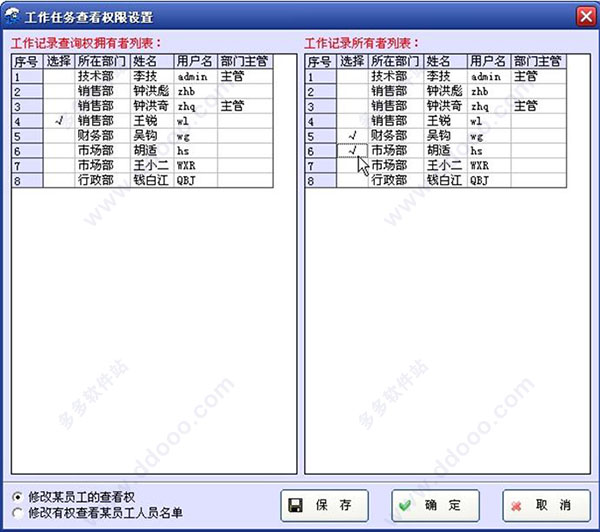Viewport: 600px width, 532px height.
Task: Select 胡适 in the left table
Action: click(x=152, y=151)
